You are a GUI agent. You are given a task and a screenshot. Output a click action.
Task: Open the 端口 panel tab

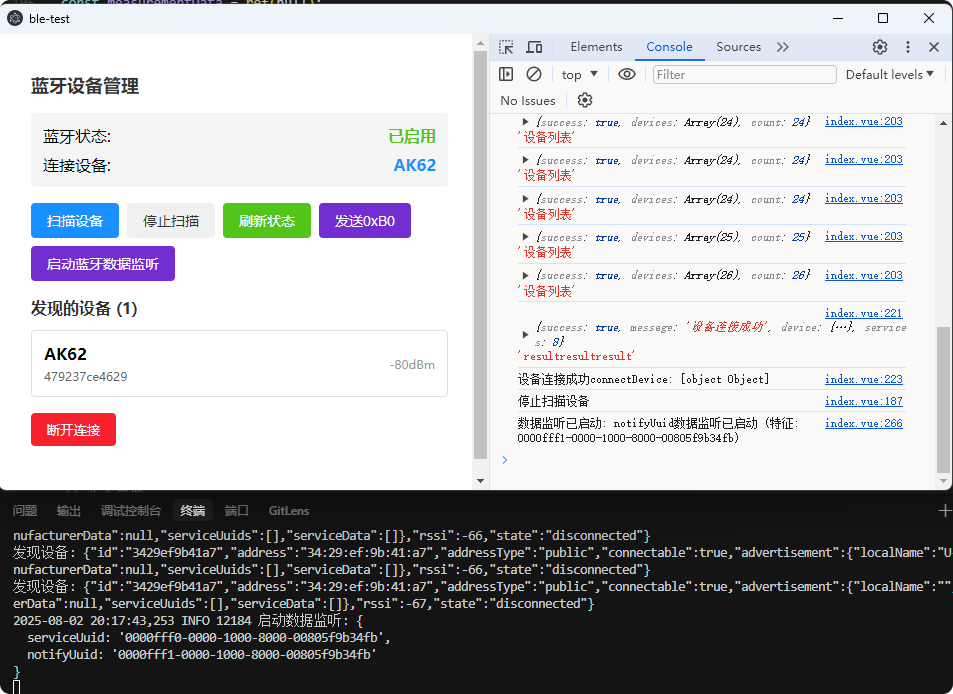point(236,510)
